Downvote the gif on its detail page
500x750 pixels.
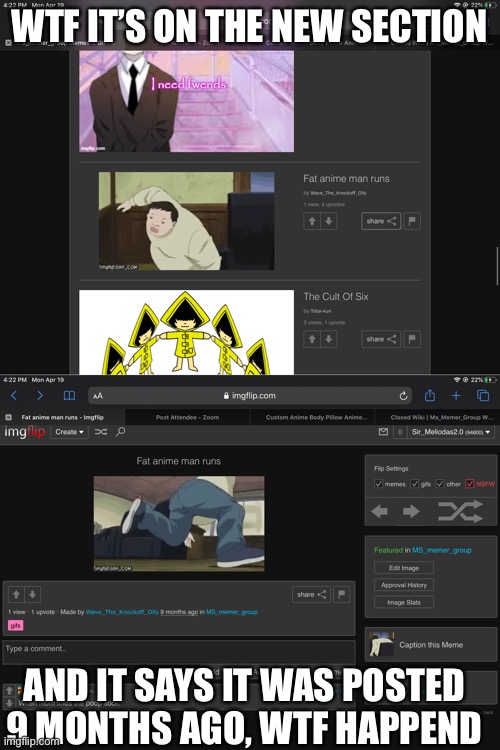tap(33, 595)
